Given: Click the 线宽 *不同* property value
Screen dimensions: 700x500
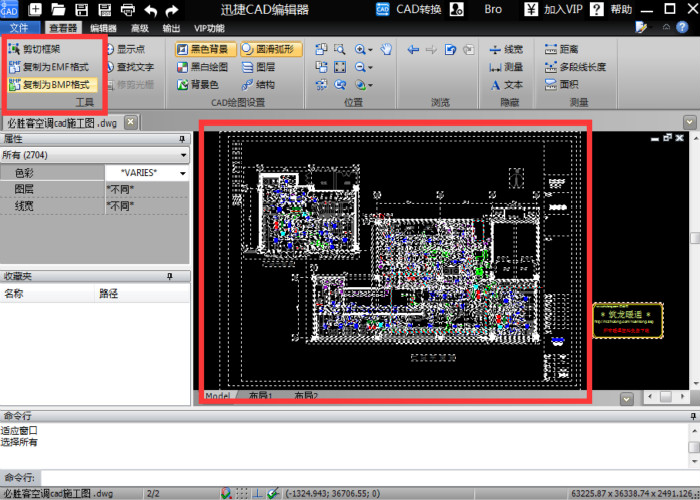Looking at the screenshot, I should pos(146,206).
